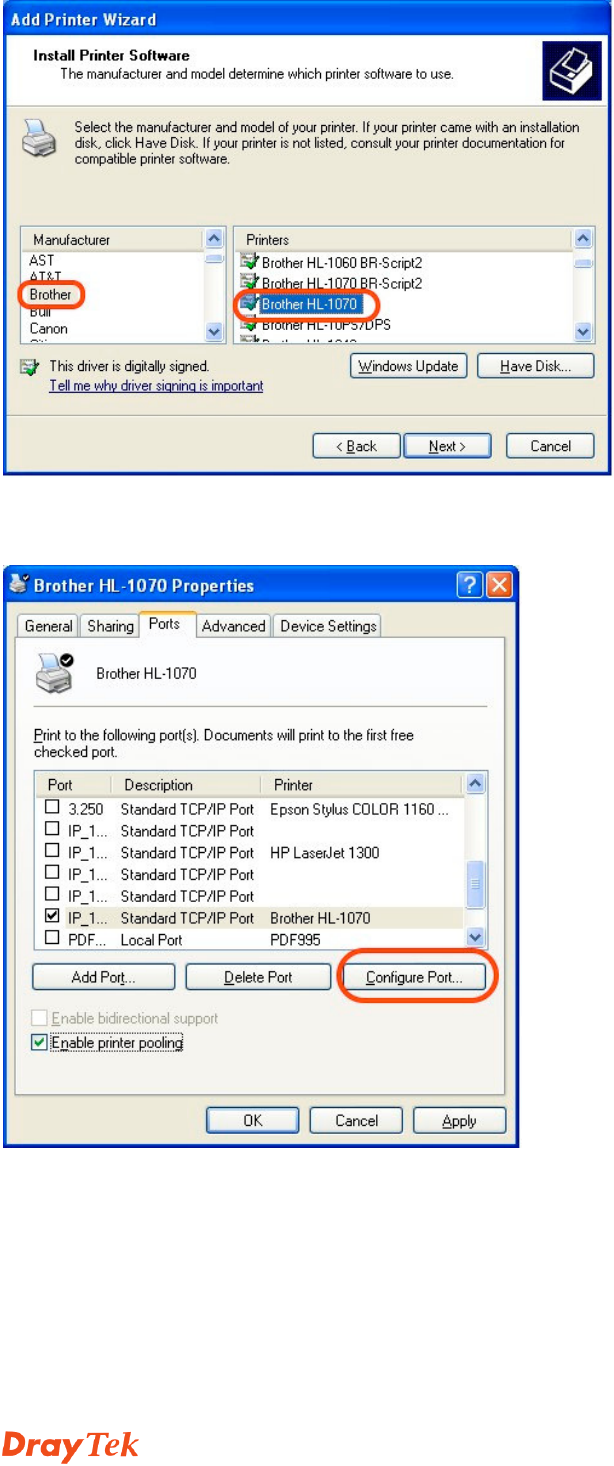The image size is (614, 1466).
Task: Open 'Tell me why driver signing is important' link
Action: click(156, 386)
